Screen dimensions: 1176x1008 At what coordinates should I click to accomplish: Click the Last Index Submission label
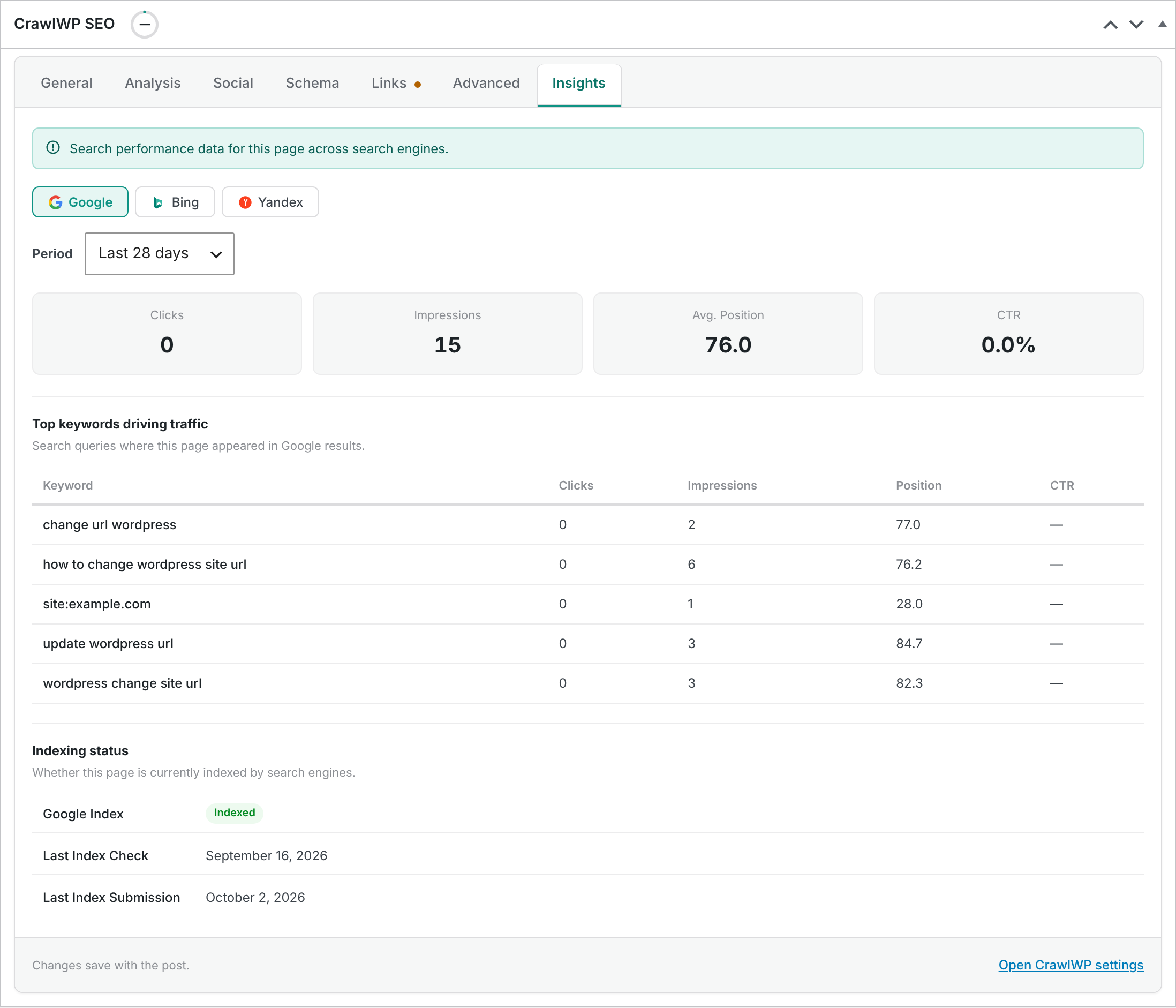coord(111,898)
